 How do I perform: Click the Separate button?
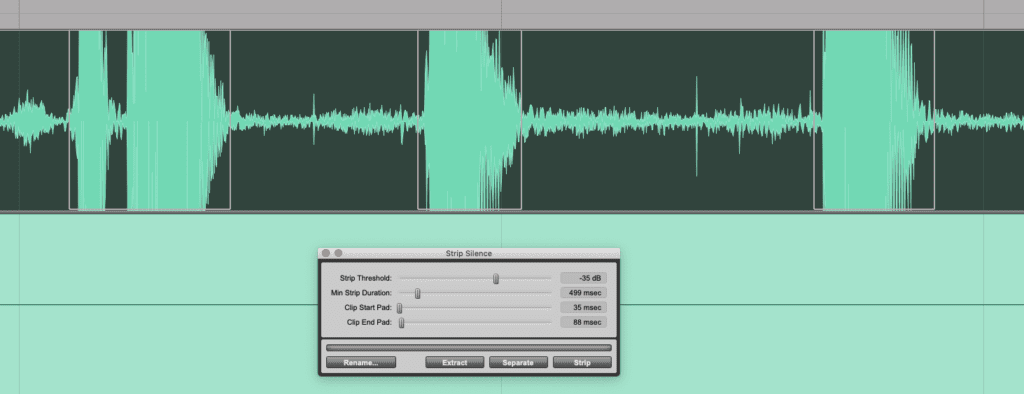click(518, 362)
